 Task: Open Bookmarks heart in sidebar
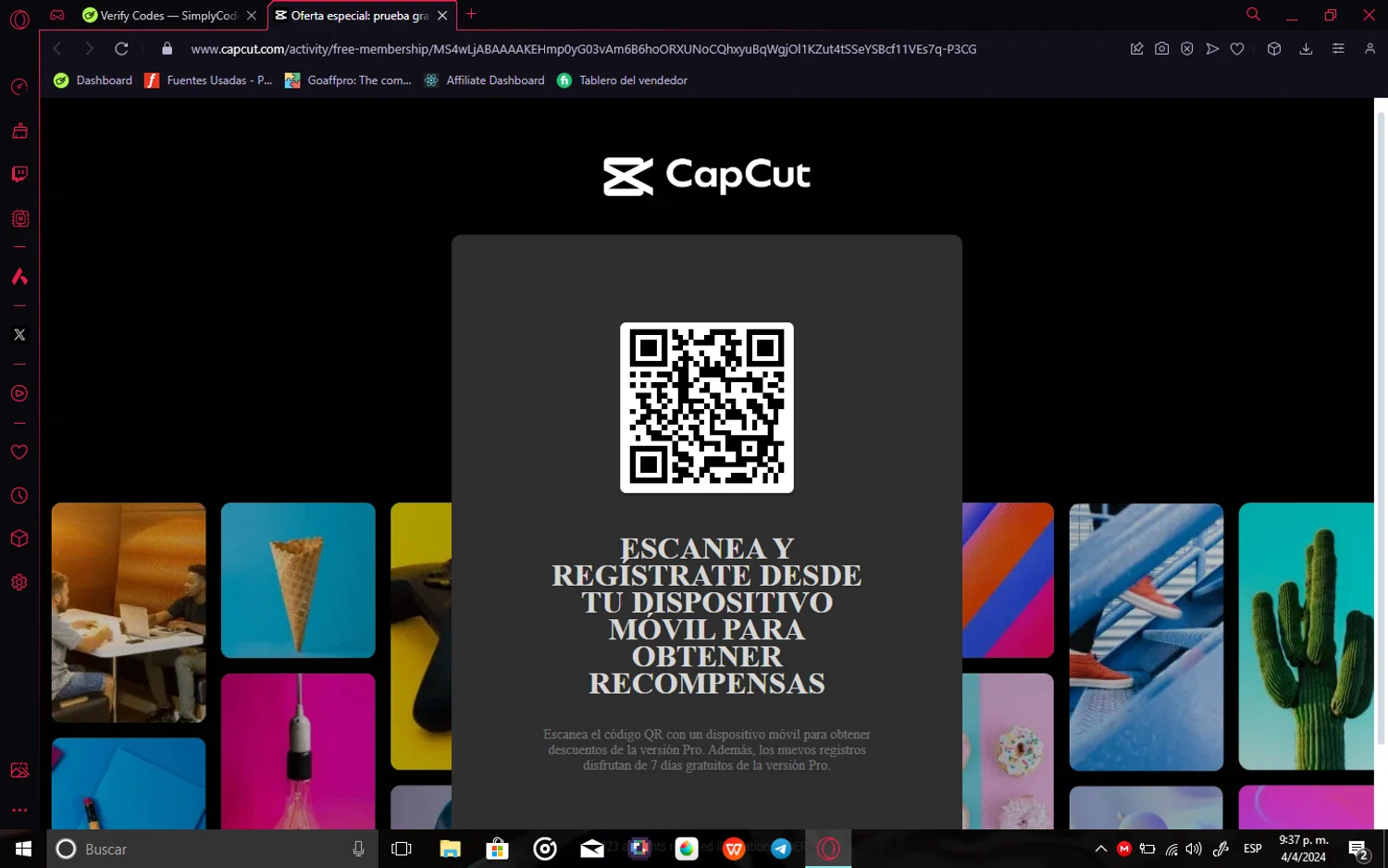(19, 453)
